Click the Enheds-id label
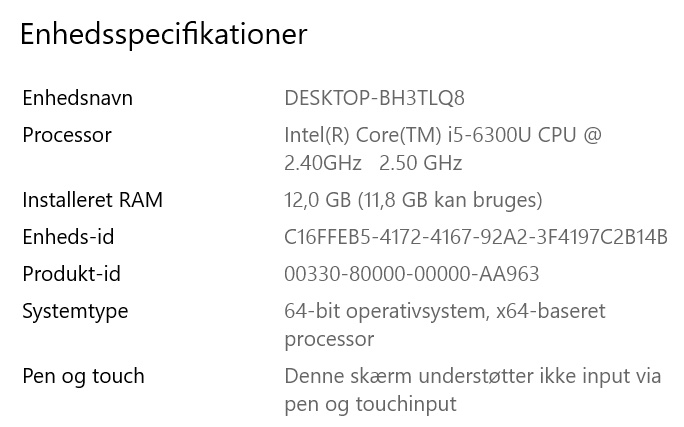The width and height of the screenshot is (684, 427). tap(68, 237)
